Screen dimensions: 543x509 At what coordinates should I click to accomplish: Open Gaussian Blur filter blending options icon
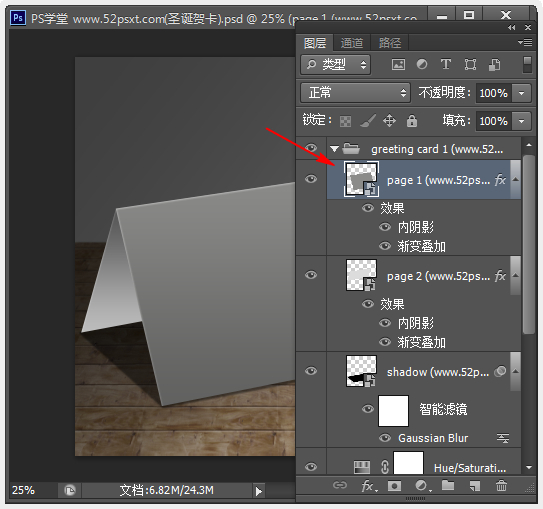point(502,438)
